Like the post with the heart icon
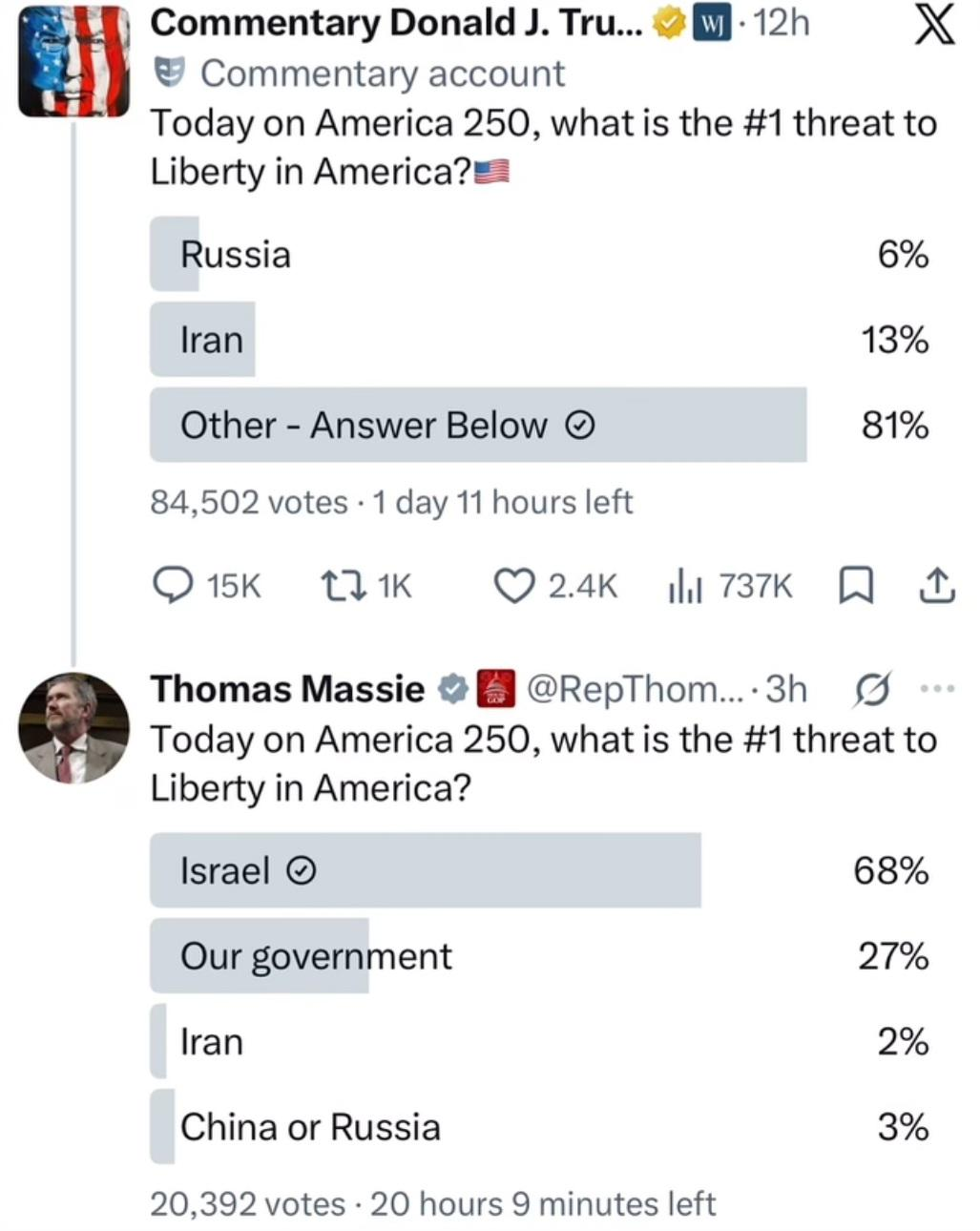Screen dimensions: 980x1231 tap(514, 585)
